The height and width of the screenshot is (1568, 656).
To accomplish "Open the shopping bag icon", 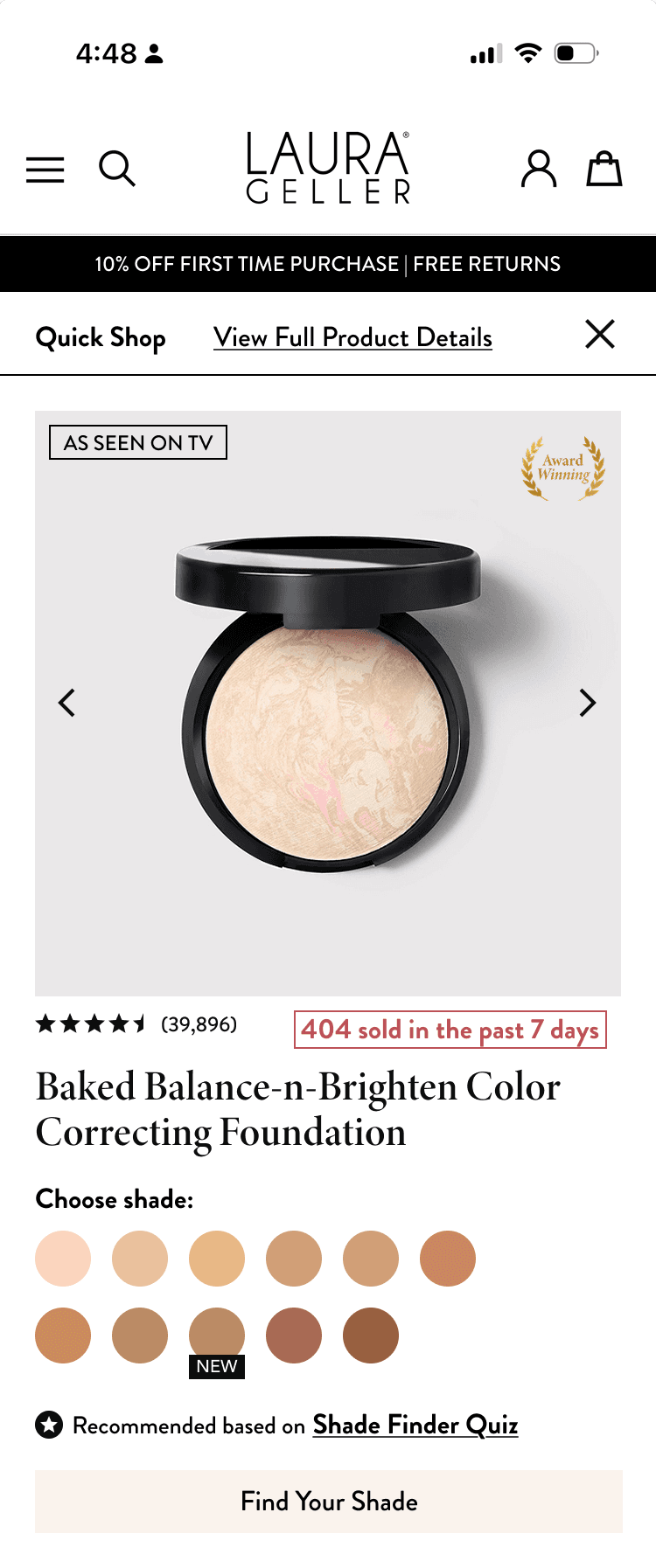I will (604, 169).
